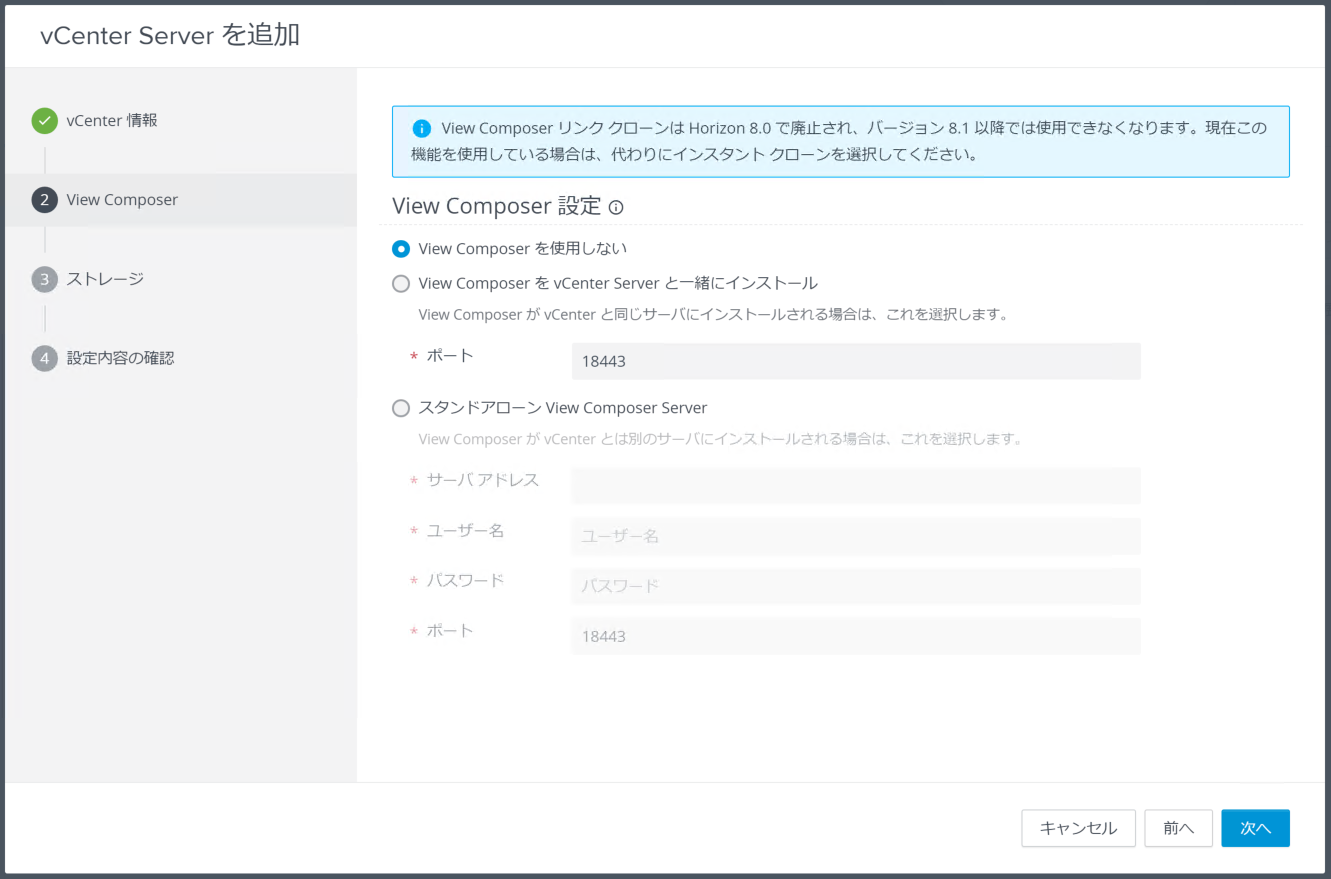
Task: Click the サーバ アドレス input field
Action: (x=856, y=485)
